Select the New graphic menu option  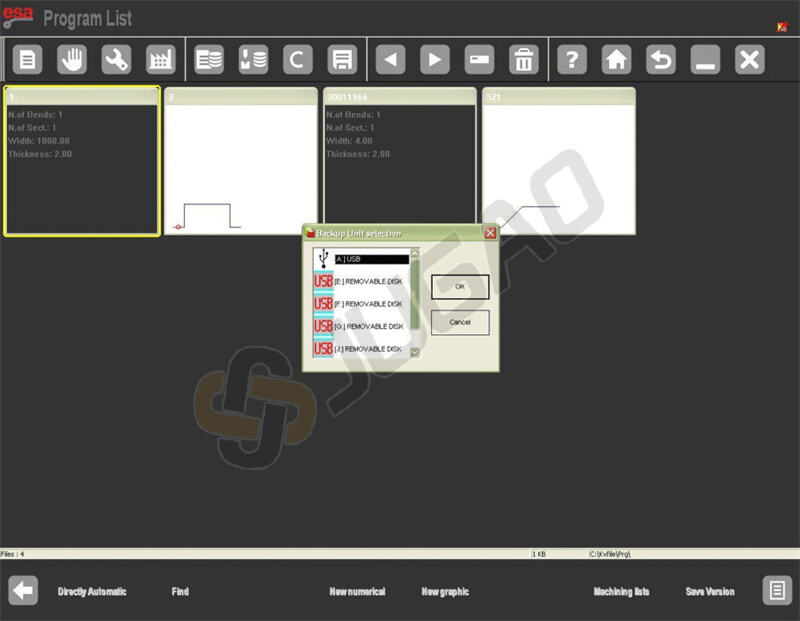pos(445,592)
